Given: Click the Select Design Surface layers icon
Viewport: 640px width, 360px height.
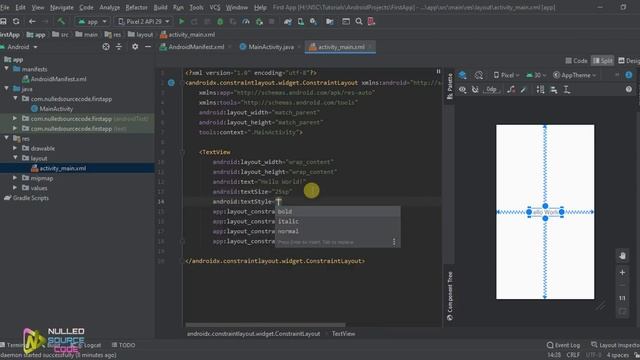Looking at the screenshot, I should point(462,75).
